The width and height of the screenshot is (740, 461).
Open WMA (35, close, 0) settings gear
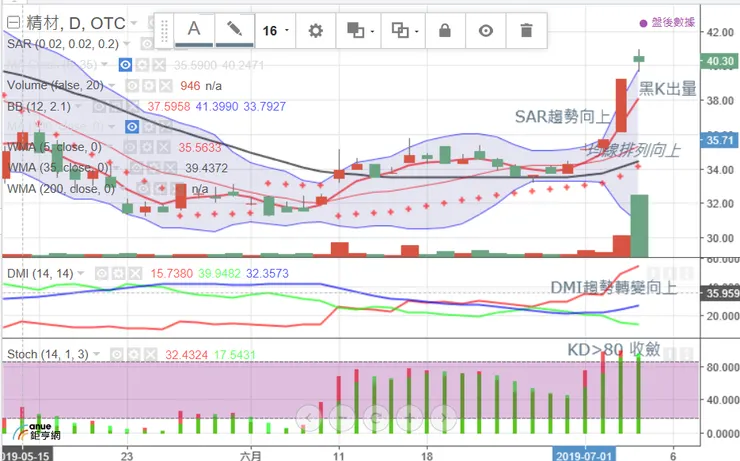click(x=153, y=168)
